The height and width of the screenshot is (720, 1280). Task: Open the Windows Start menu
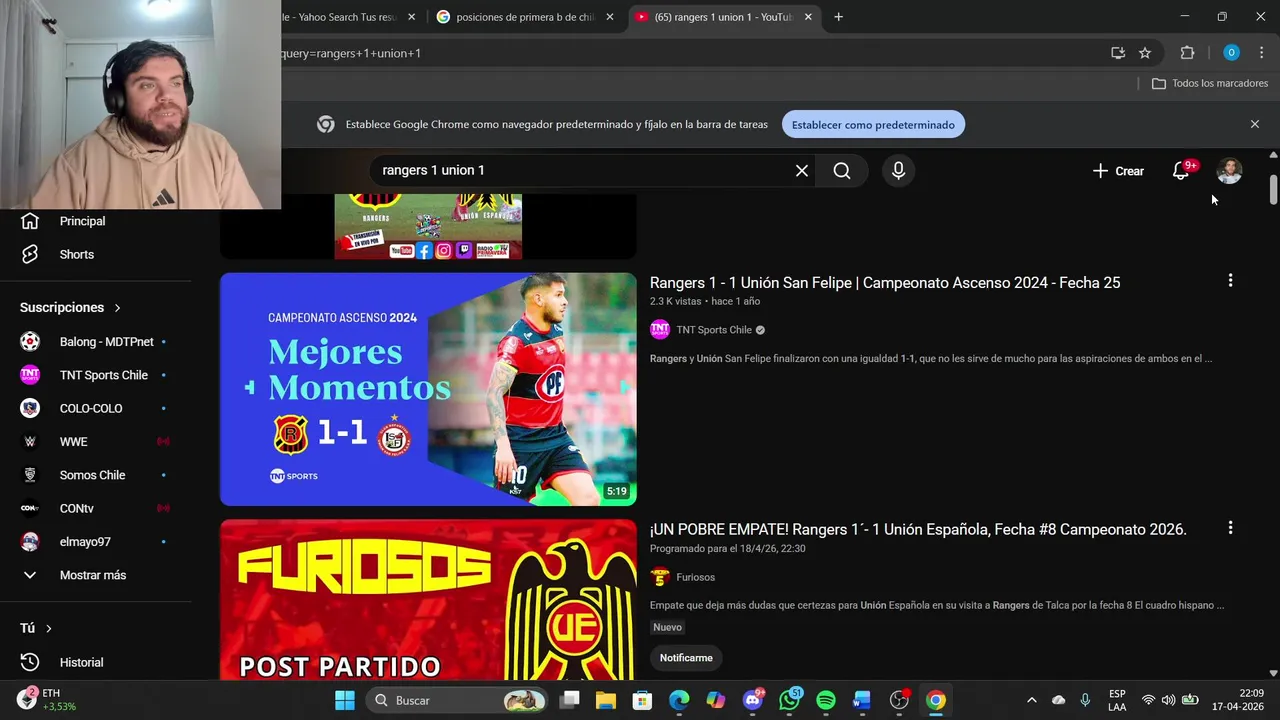pos(345,700)
